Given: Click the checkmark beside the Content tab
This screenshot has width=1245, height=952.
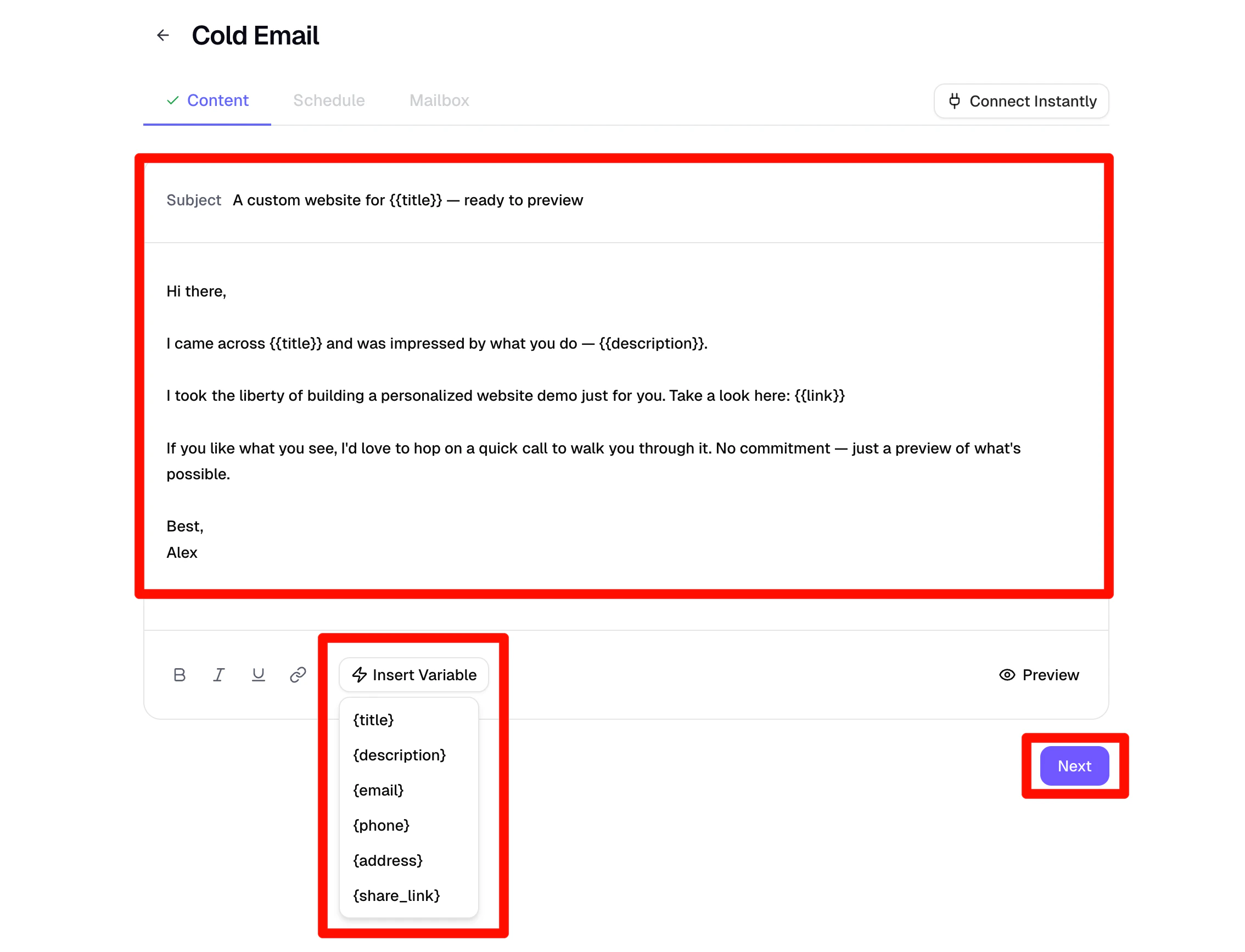Looking at the screenshot, I should click(172, 100).
